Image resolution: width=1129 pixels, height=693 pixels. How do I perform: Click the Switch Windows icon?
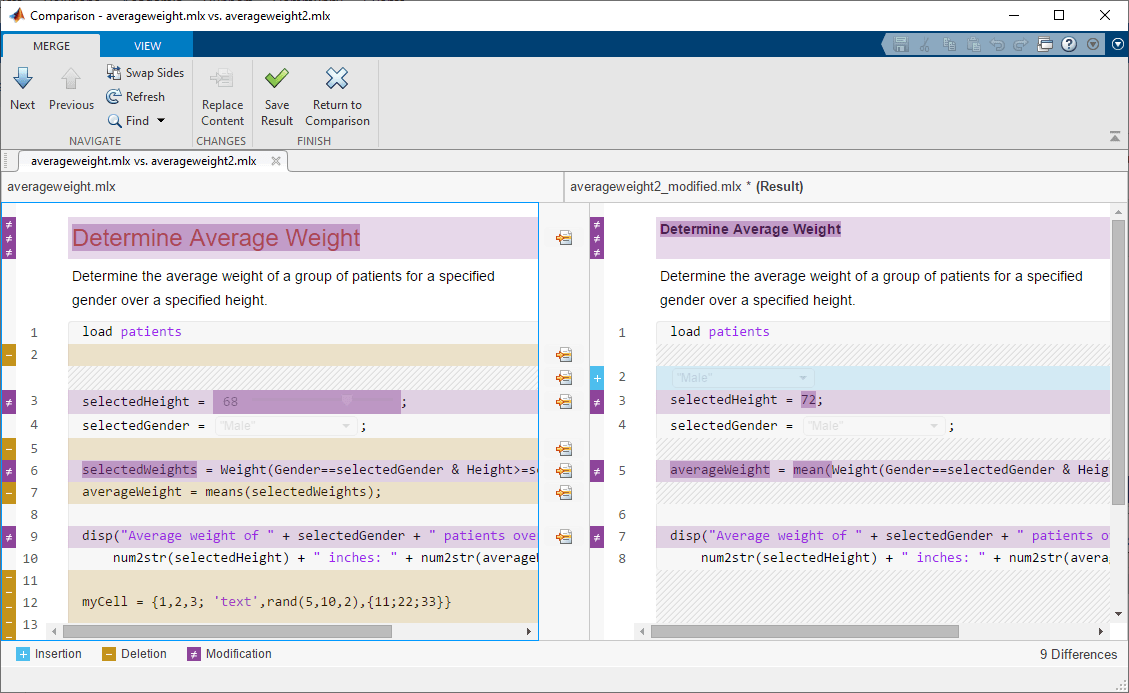(x=1046, y=44)
